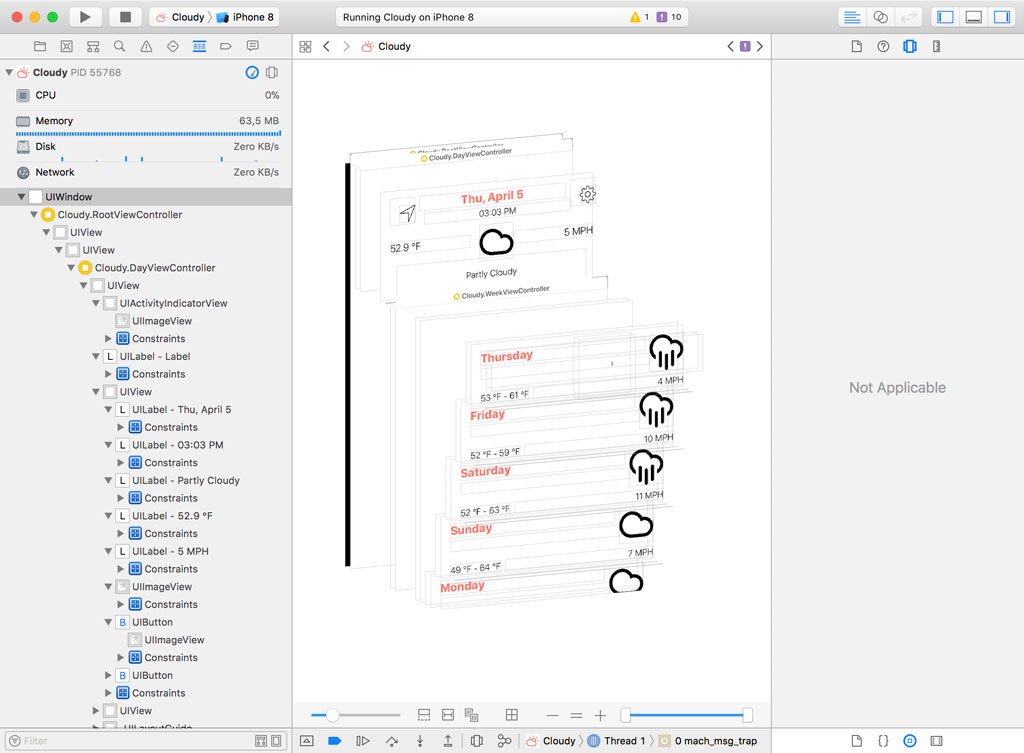Click the Run button
The image size is (1024, 753).
[x=86, y=16]
